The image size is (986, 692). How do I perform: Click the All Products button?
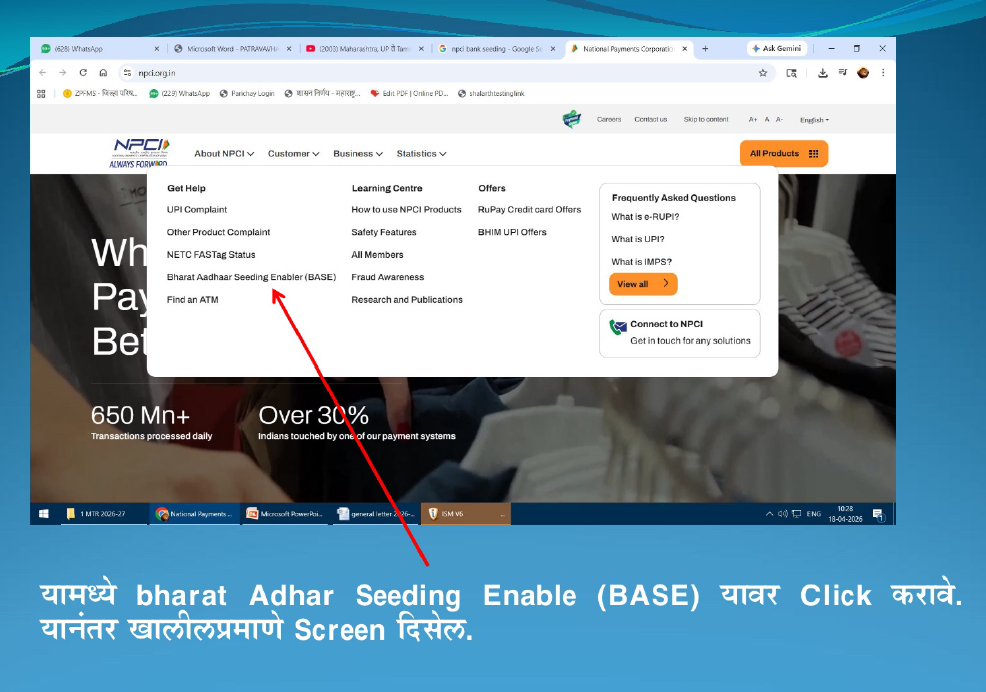(784, 154)
